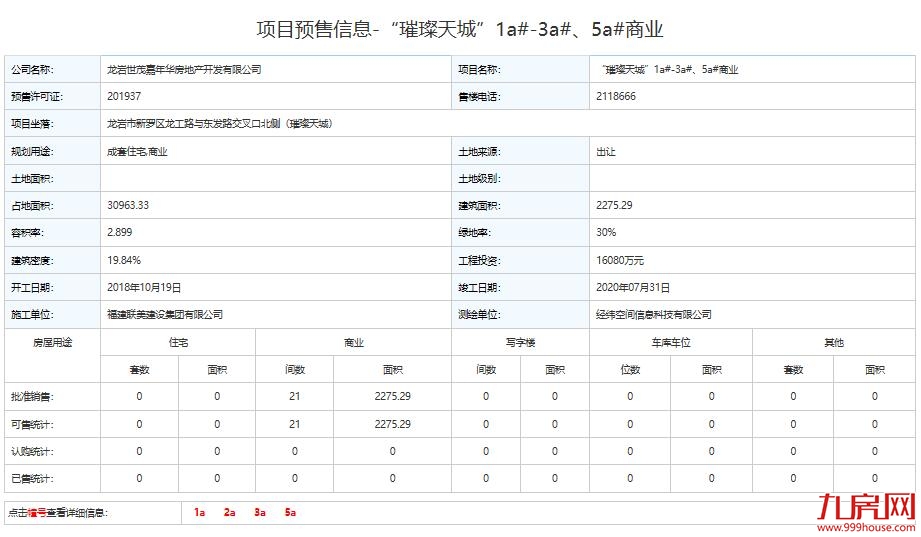This screenshot has width=921, height=537.
Task: Click the '点击幢号查看详细信息' label
Action: coord(58,513)
